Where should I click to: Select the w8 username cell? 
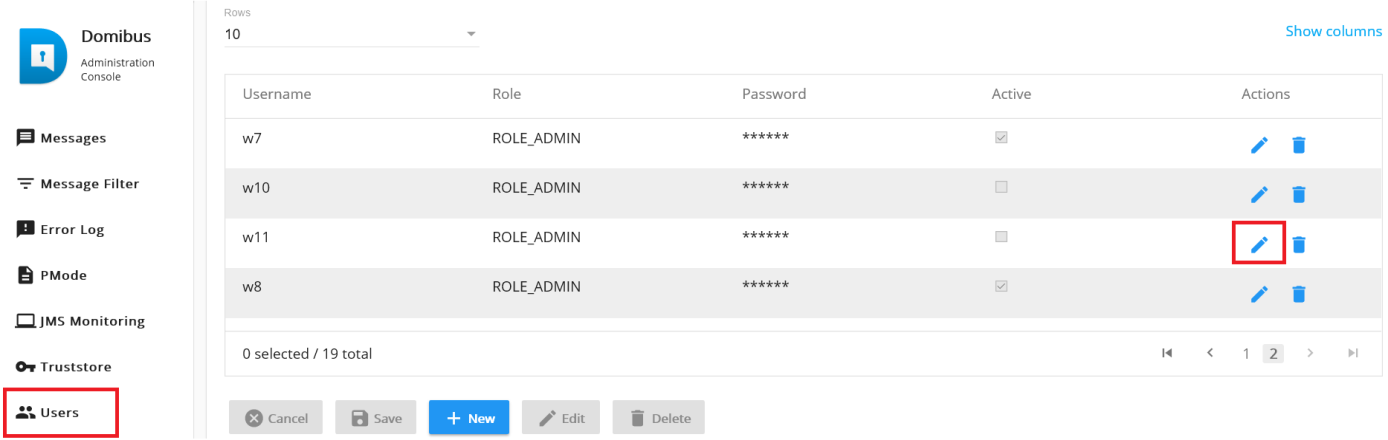(252, 287)
